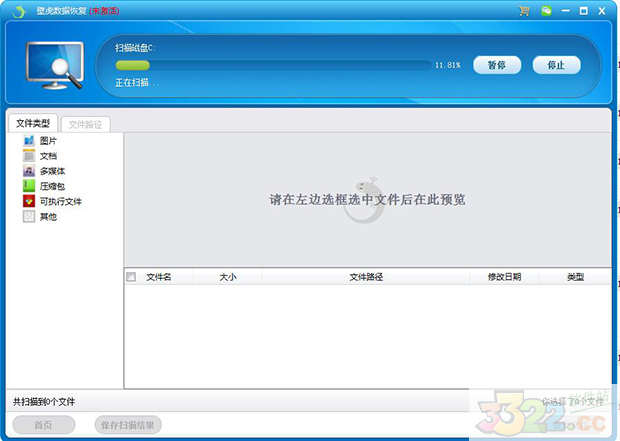Open the 文档 tree item label

click(48, 156)
